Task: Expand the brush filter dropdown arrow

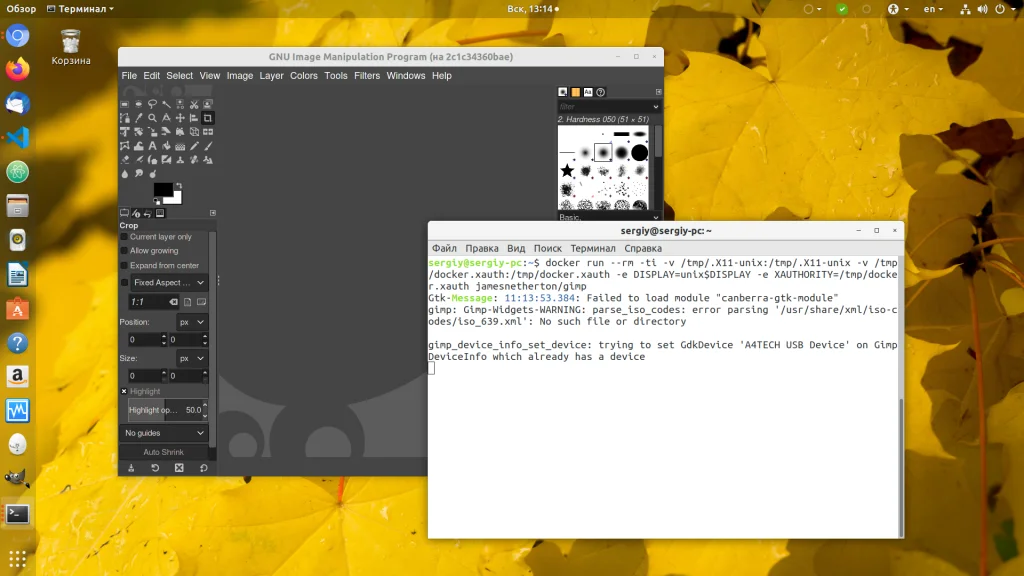Action: [656, 106]
